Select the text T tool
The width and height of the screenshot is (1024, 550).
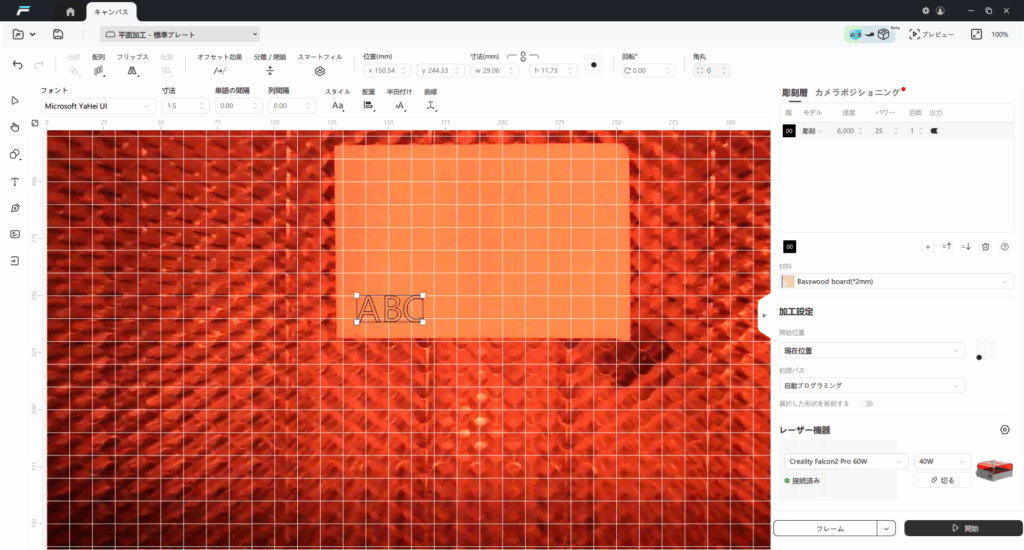[15, 182]
